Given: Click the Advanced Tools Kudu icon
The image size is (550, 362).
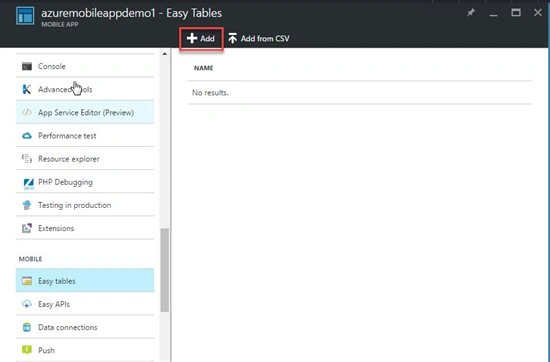Looking at the screenshot, I should 27,89.
